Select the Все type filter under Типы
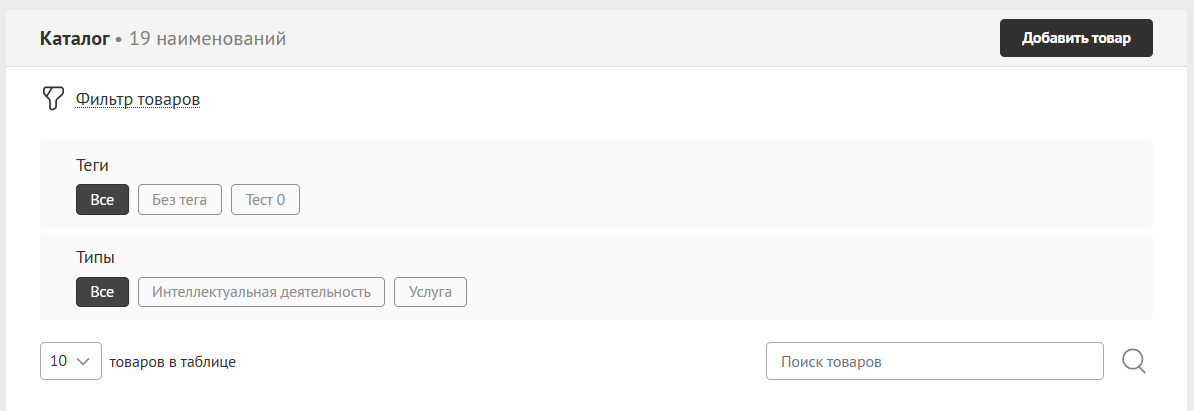This screenshot has height=411, width=1194. click(x=102, y=292)
